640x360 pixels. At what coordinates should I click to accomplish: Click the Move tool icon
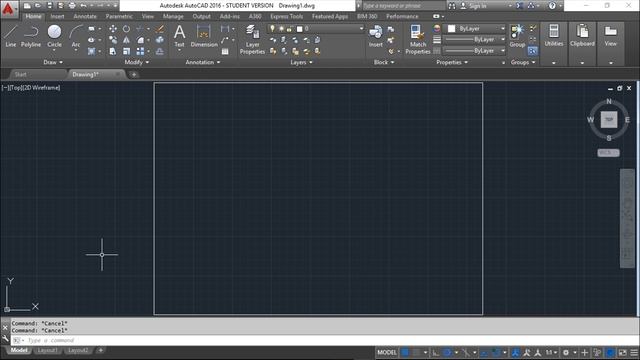point(113,29)
